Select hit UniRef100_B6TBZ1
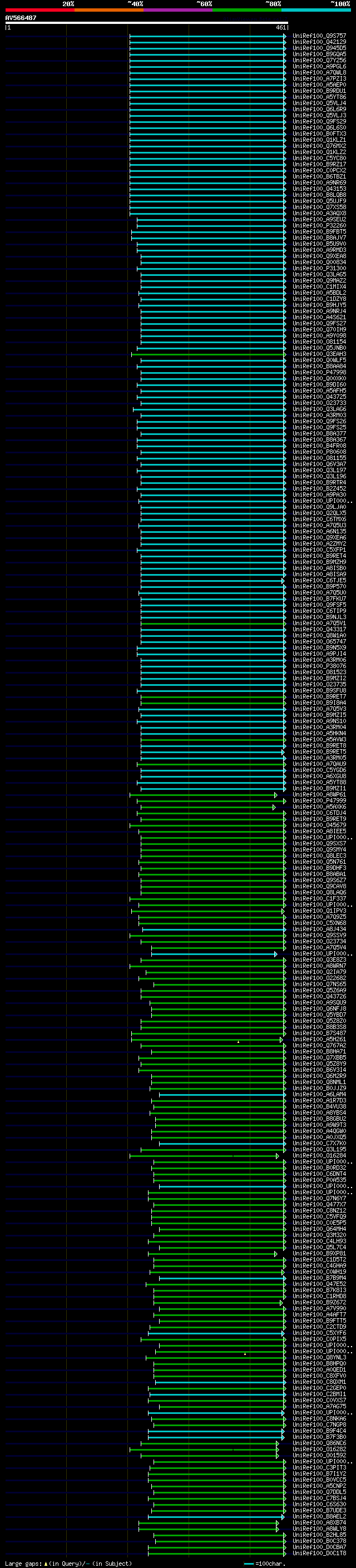Image resolution: width=356 pixels, height=1568 pixels. click(319, 176)
